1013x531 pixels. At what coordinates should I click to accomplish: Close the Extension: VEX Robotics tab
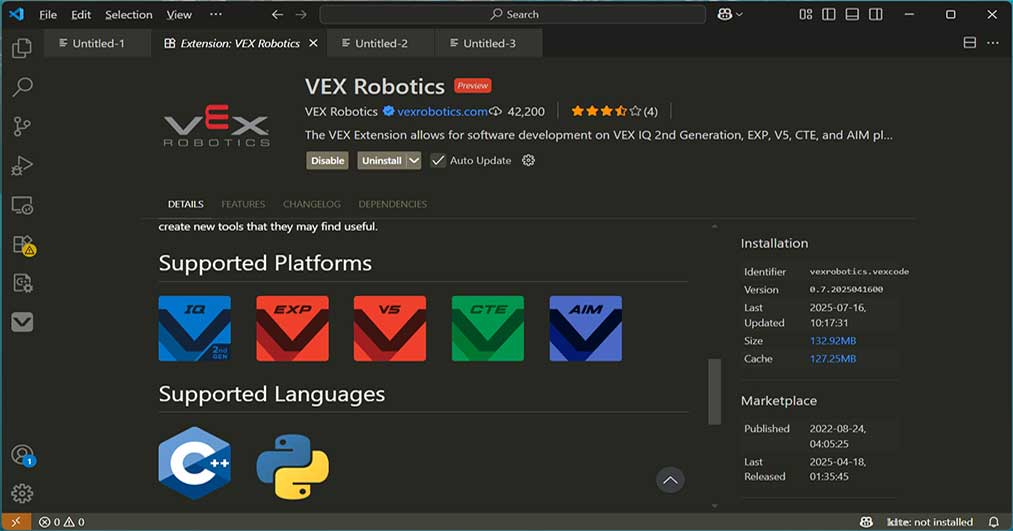coord(313,43)
